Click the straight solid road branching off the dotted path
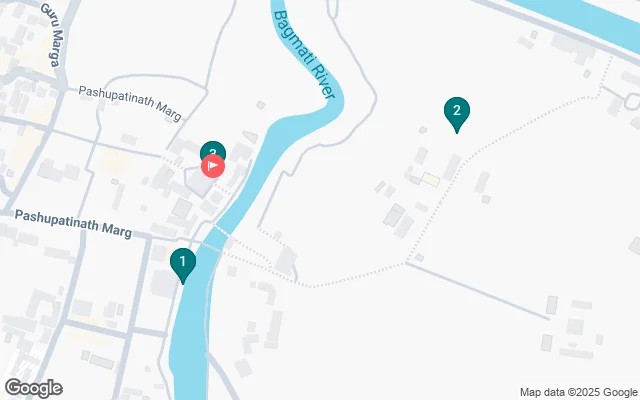 pyautogui.click(x=478, y=291)
